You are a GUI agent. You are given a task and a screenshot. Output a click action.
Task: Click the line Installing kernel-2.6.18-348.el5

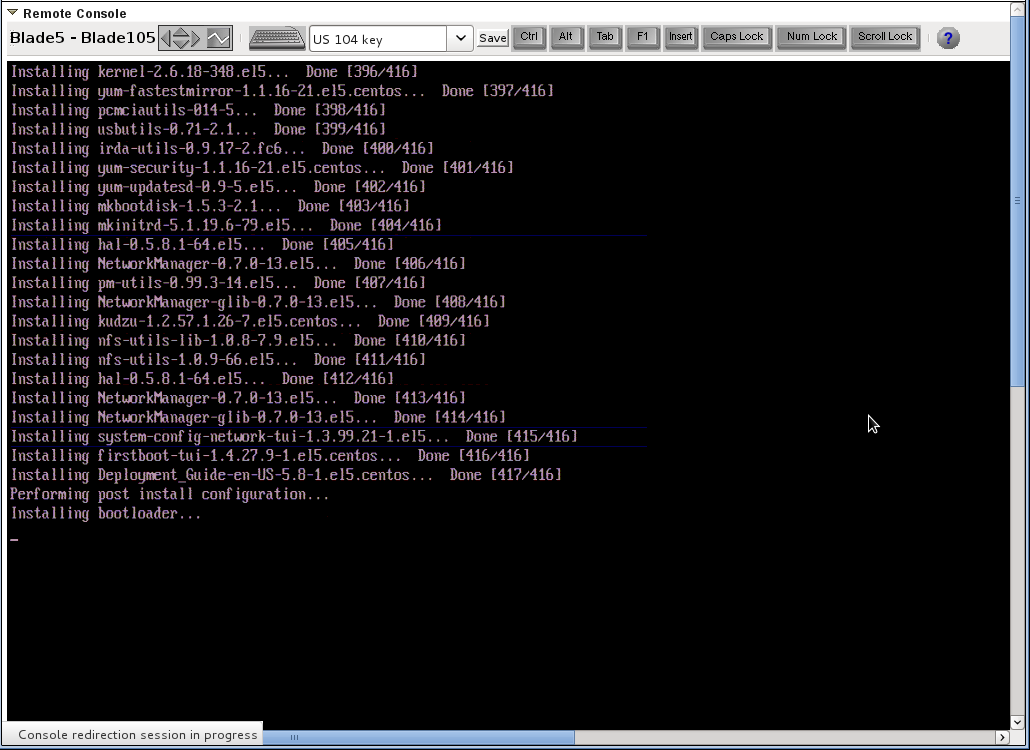[x=214, y=72]
